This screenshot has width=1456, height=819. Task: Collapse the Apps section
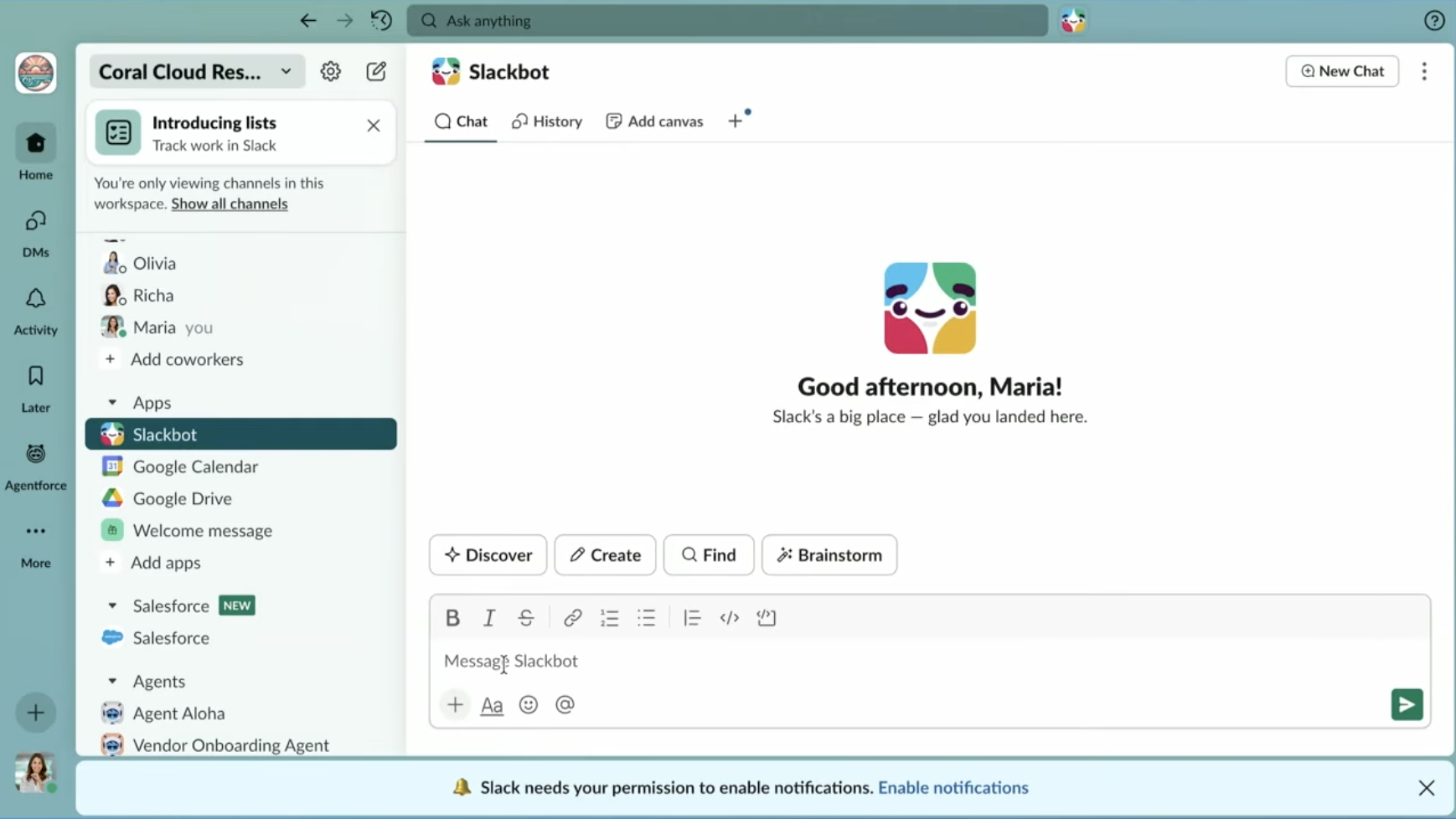[x=113, y=402]
